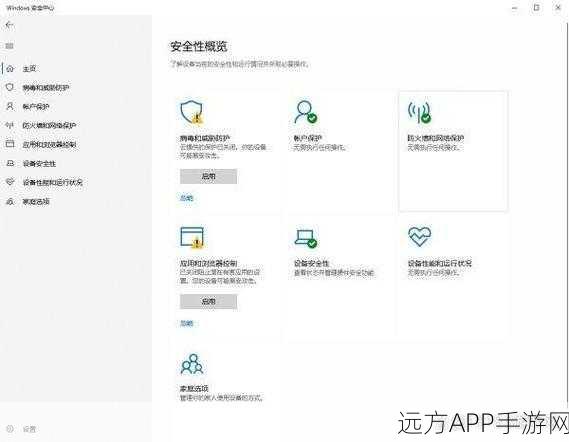Click the subtitle text below 安全性概览
This screenshot has height=442, width=569.
point(240,64)
